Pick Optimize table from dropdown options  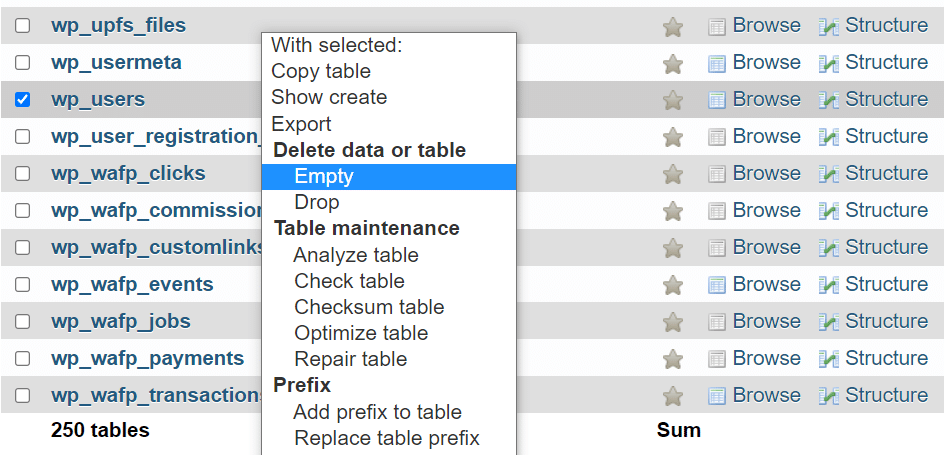(361, 333)
